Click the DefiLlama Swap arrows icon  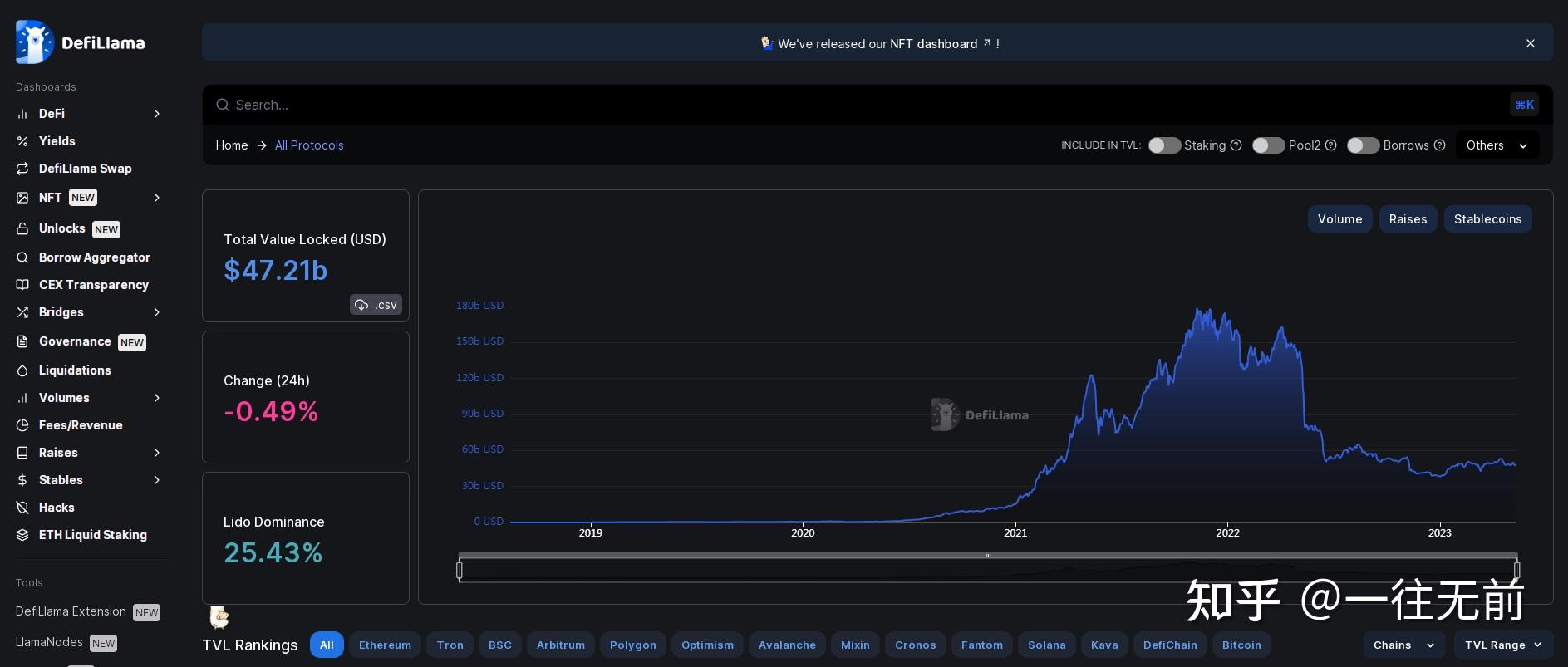pos(22,169)
